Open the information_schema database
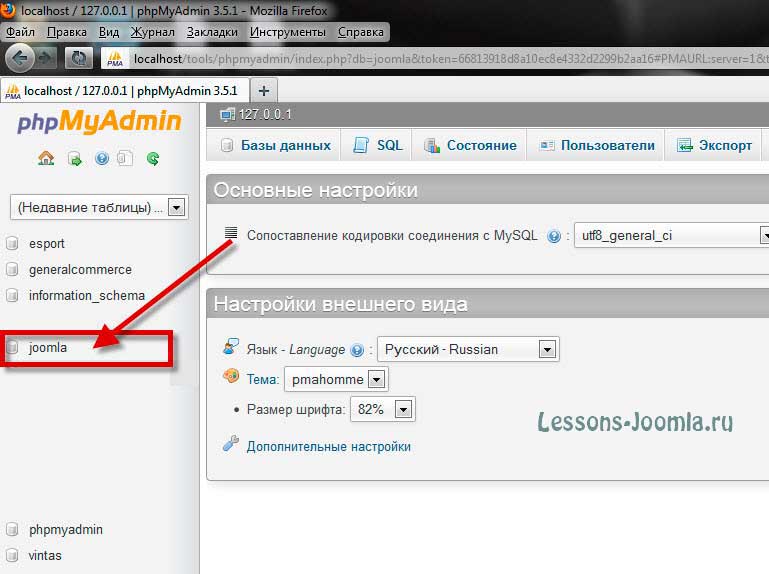 click(x=87, y=296)
